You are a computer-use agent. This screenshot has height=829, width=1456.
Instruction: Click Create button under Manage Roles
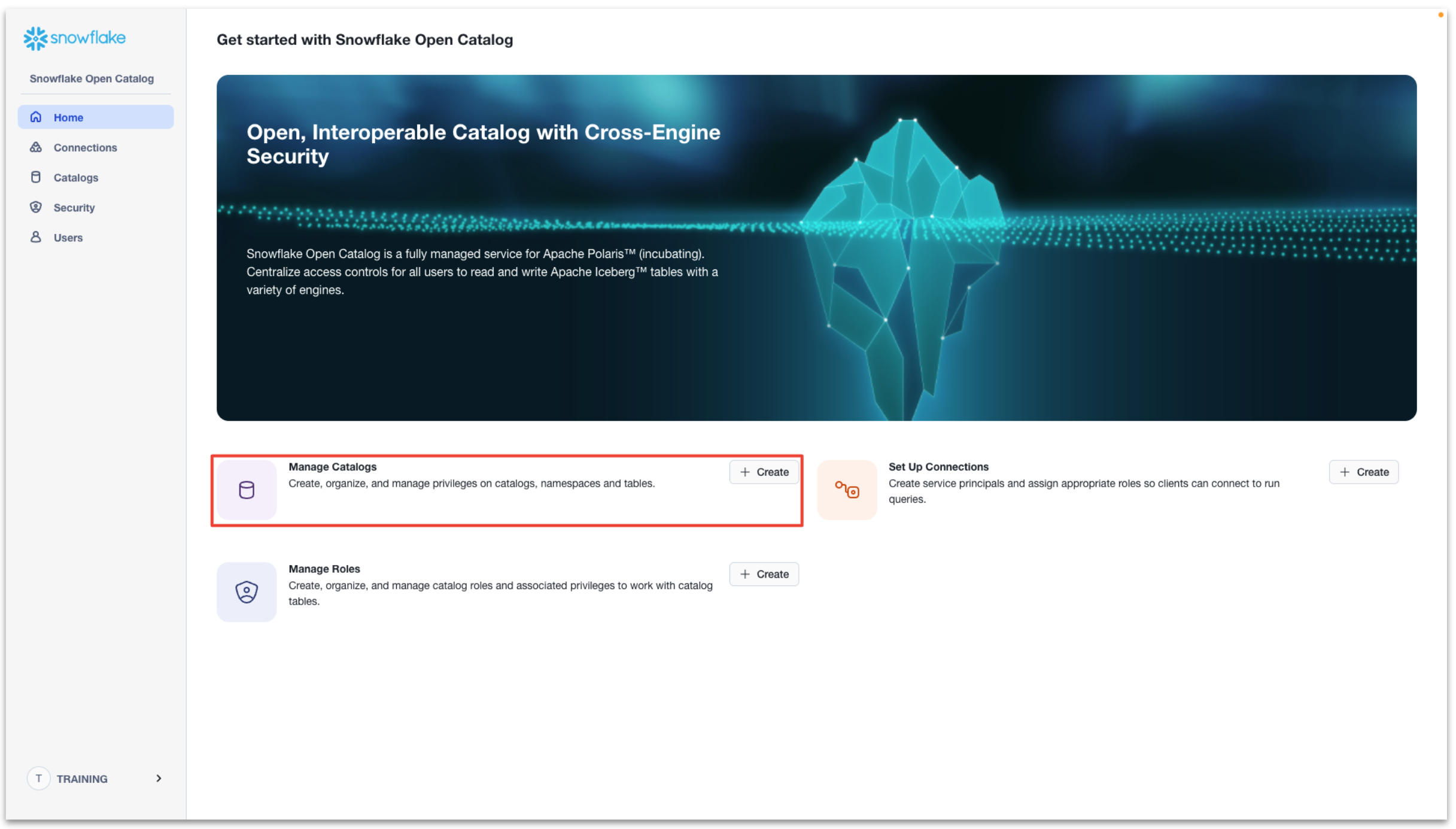[764, 574]
